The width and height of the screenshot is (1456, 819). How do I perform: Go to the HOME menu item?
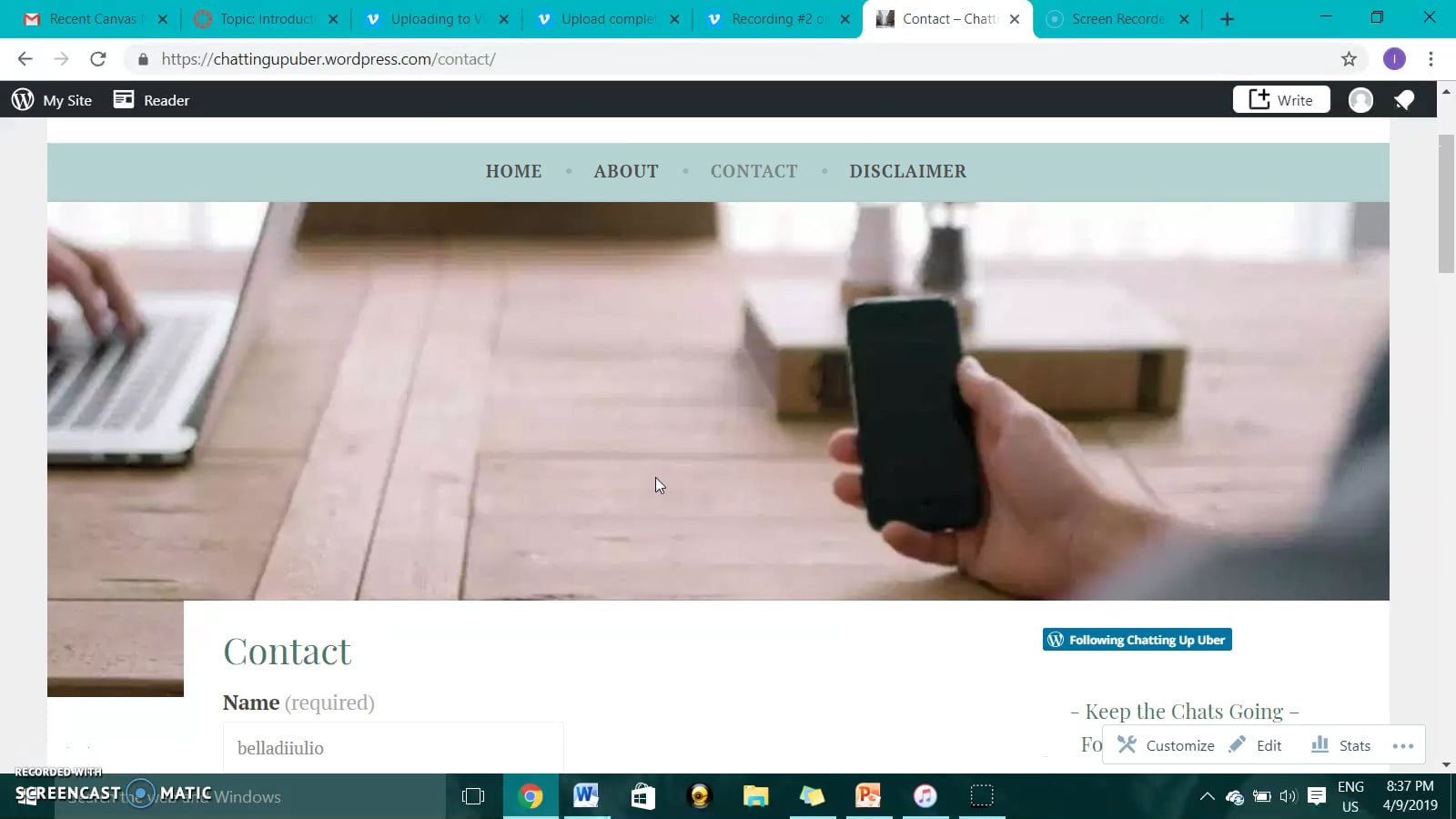click(513, 171)
